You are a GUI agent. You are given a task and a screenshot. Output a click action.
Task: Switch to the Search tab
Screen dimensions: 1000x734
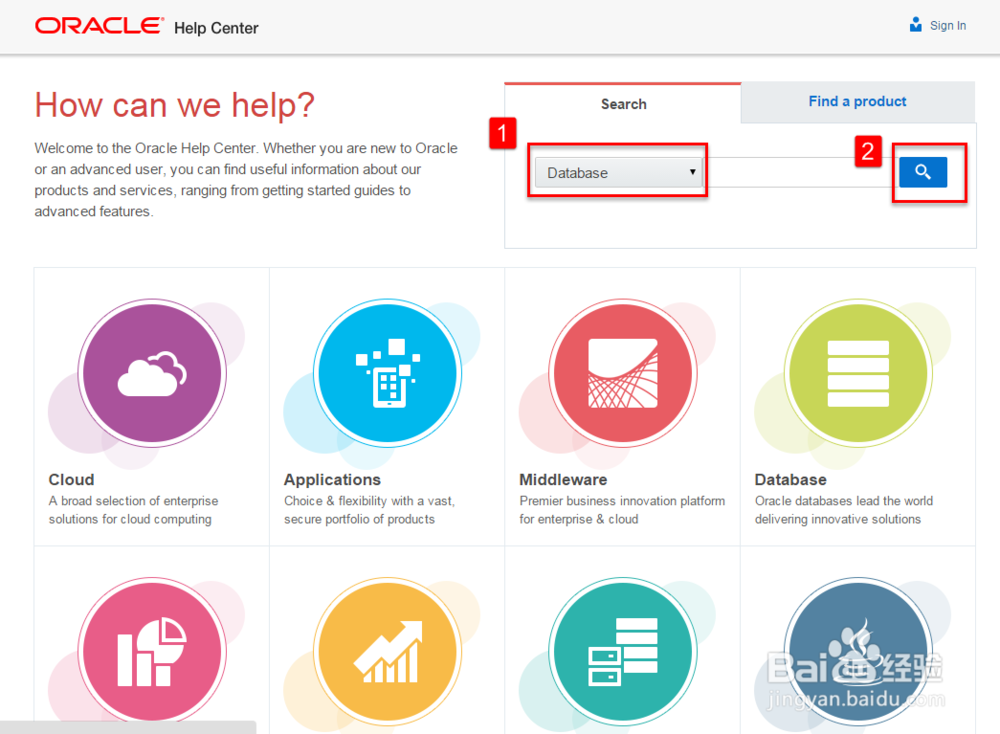(623, 104)
